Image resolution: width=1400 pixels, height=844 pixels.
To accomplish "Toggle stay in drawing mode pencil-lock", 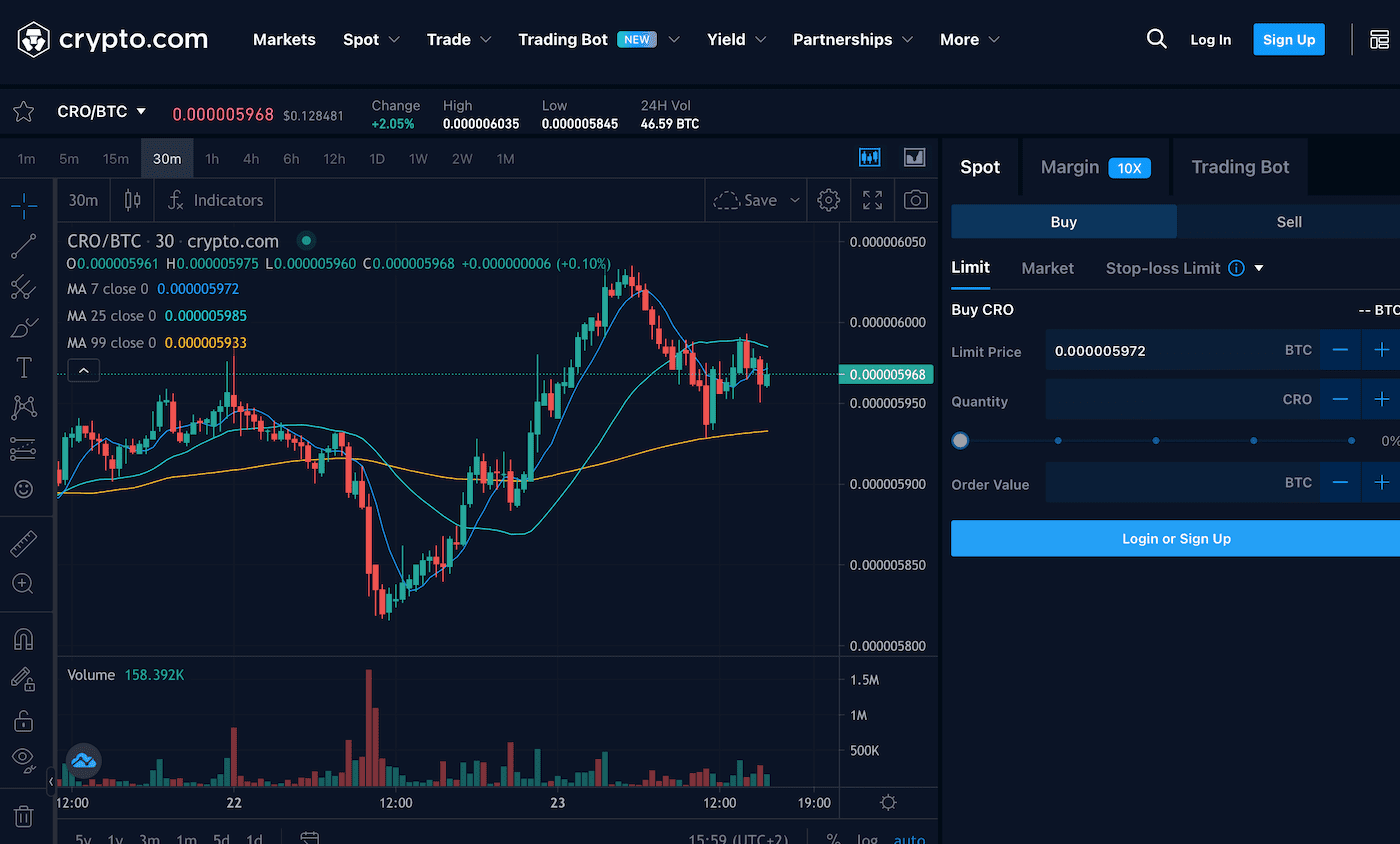I will pos(24,680).
